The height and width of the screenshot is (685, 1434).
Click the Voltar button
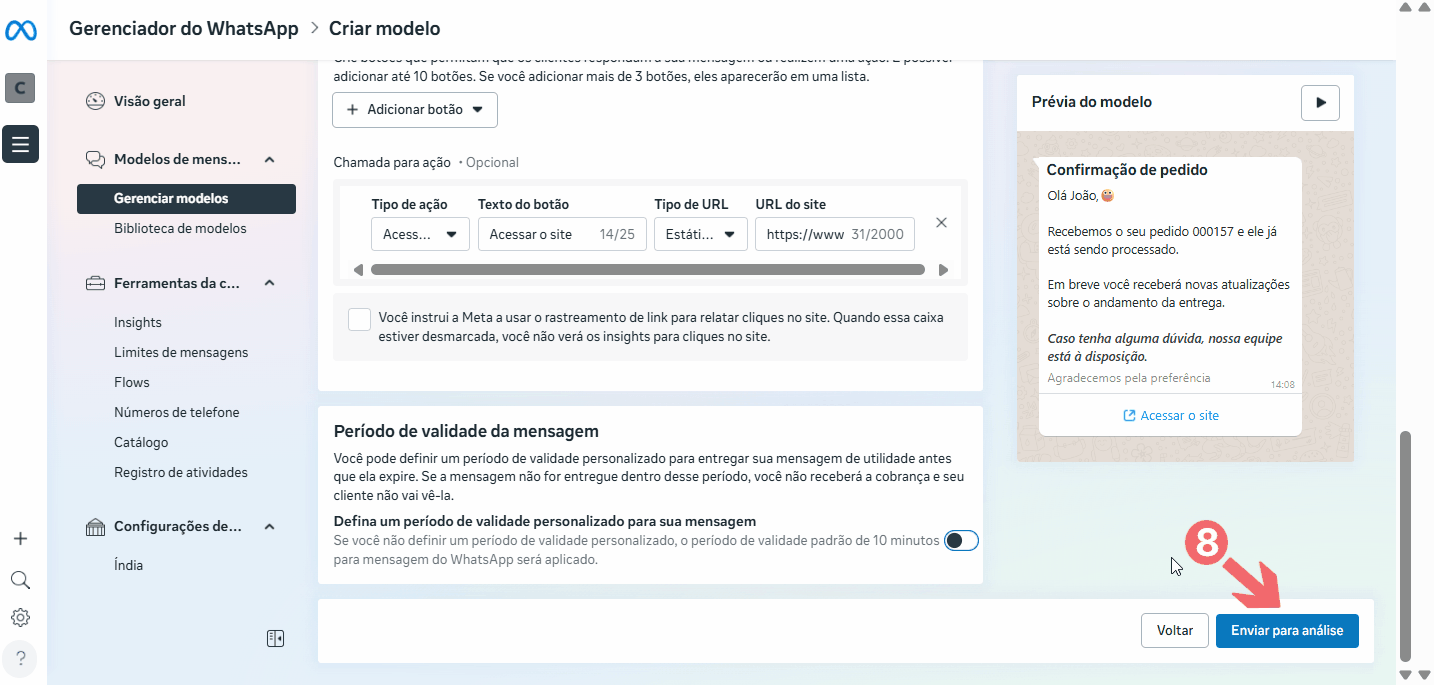click(1174, 631)
